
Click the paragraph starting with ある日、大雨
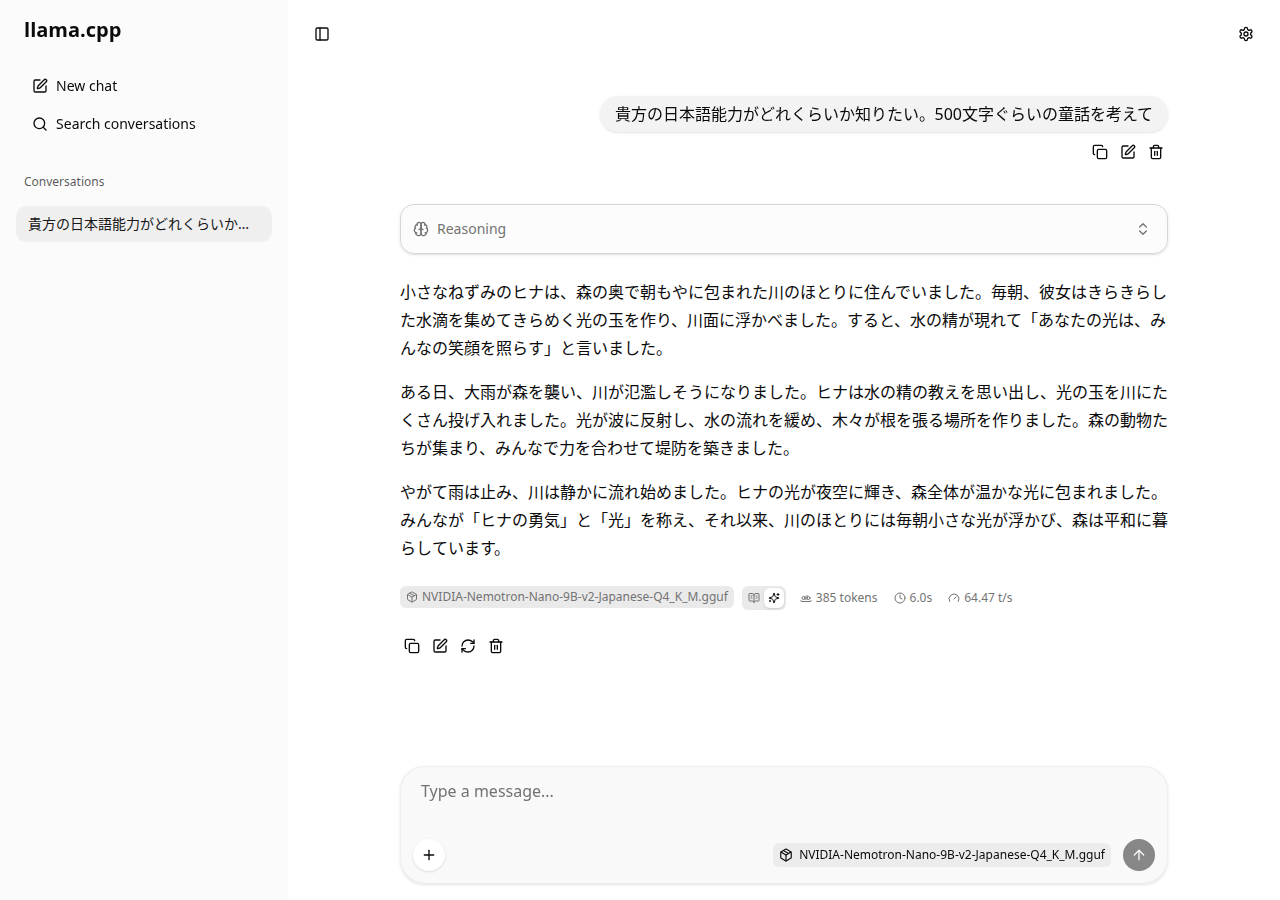coord(784,421)
